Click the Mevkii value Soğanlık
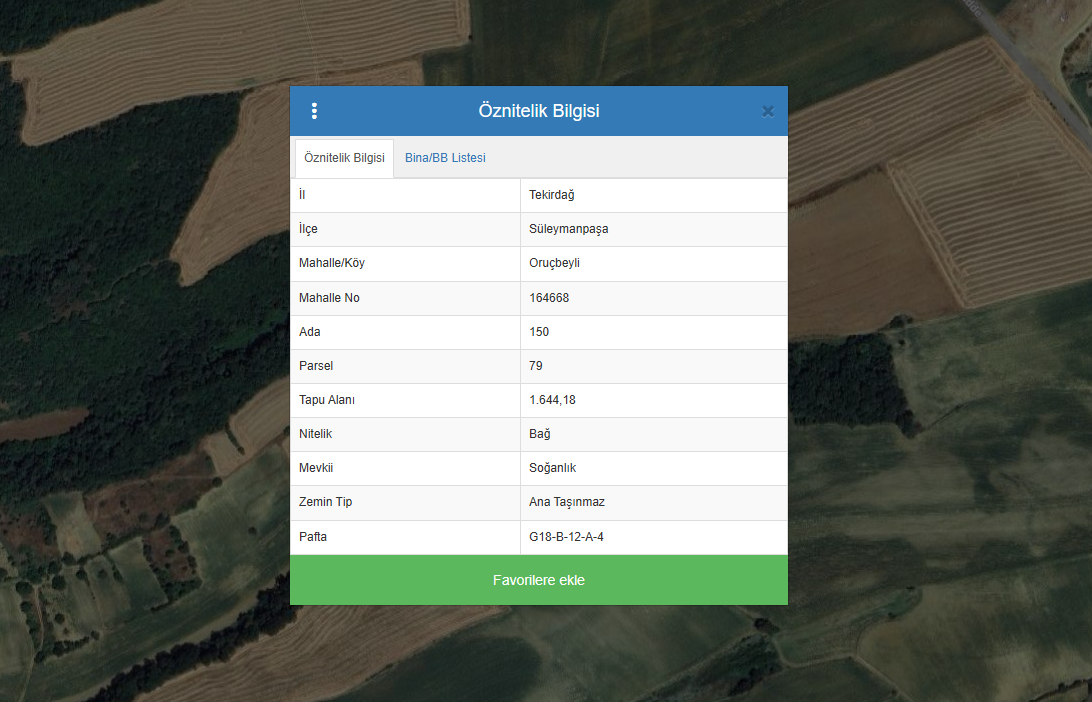The width and height of the screenshot is (1092, 702). (552, 468)
